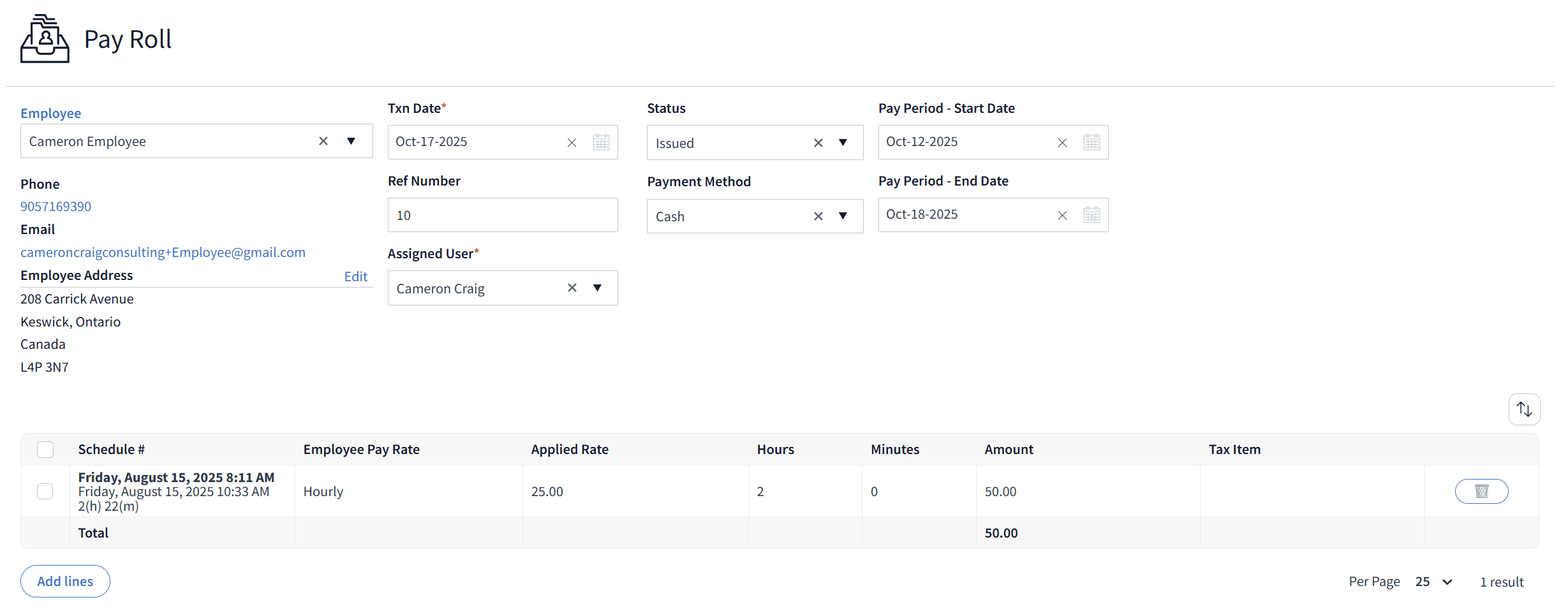The width and height of the screenshot is (1568, 616).
Task: Toggle the select-all checkbox in header
Action: pos(45,450)
